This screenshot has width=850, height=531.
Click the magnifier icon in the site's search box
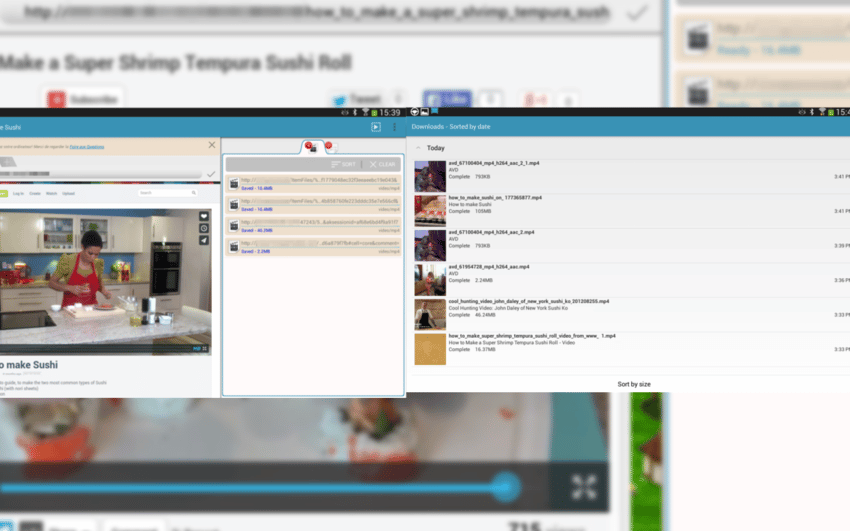[194, 192]
